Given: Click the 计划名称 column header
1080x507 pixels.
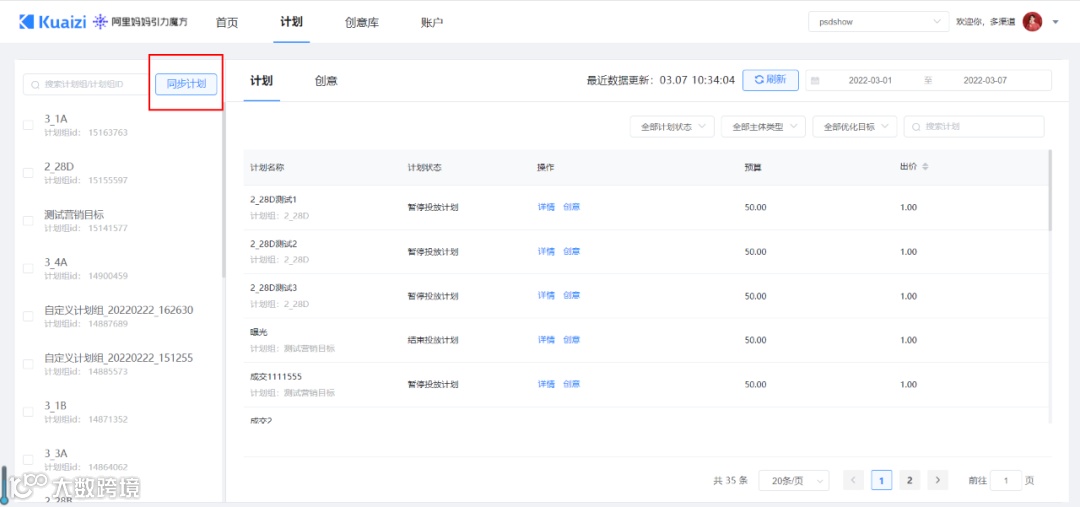Looking at the screenshot, I should [x=267, y=168].
